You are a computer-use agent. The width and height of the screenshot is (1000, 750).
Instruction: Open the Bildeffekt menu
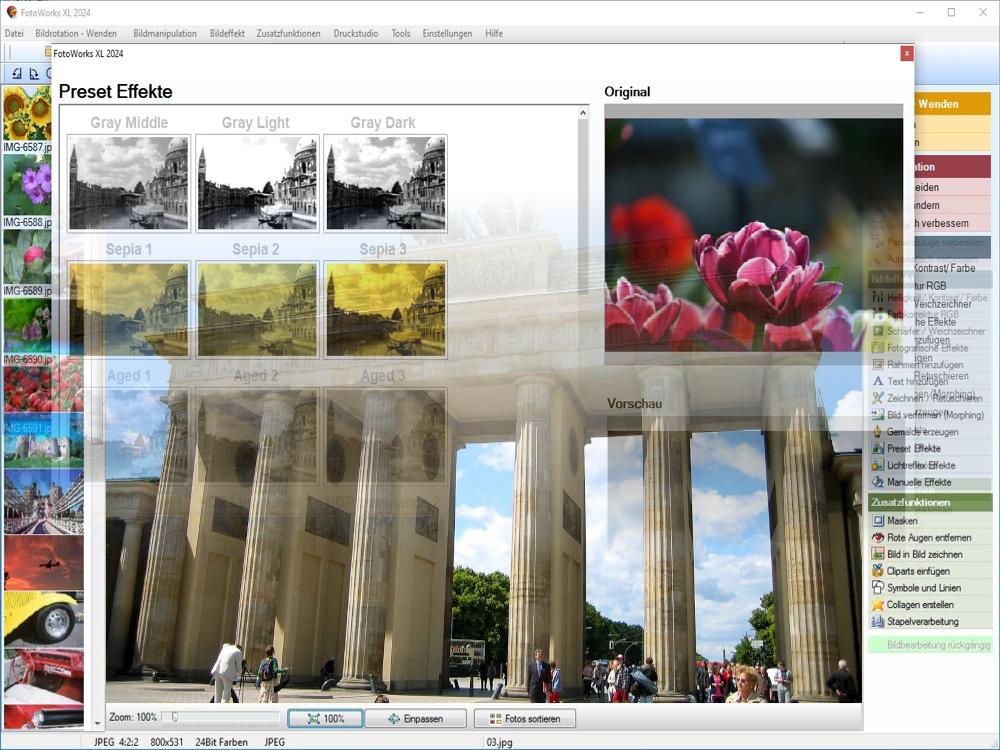click(x=227, y=33)
